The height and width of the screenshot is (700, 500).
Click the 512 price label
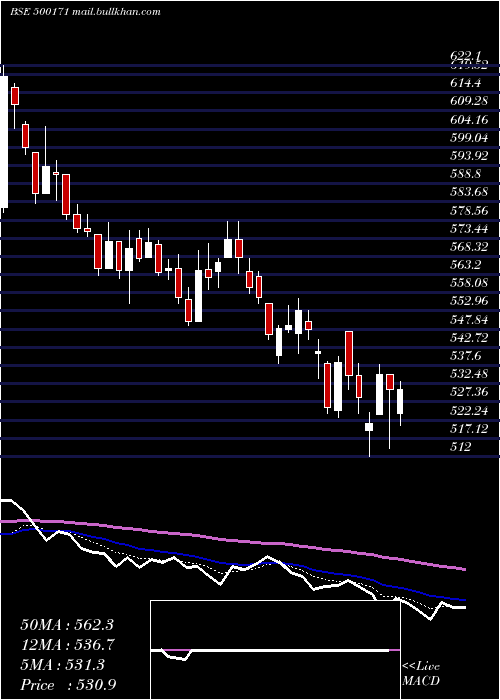(x=461, y=447)
